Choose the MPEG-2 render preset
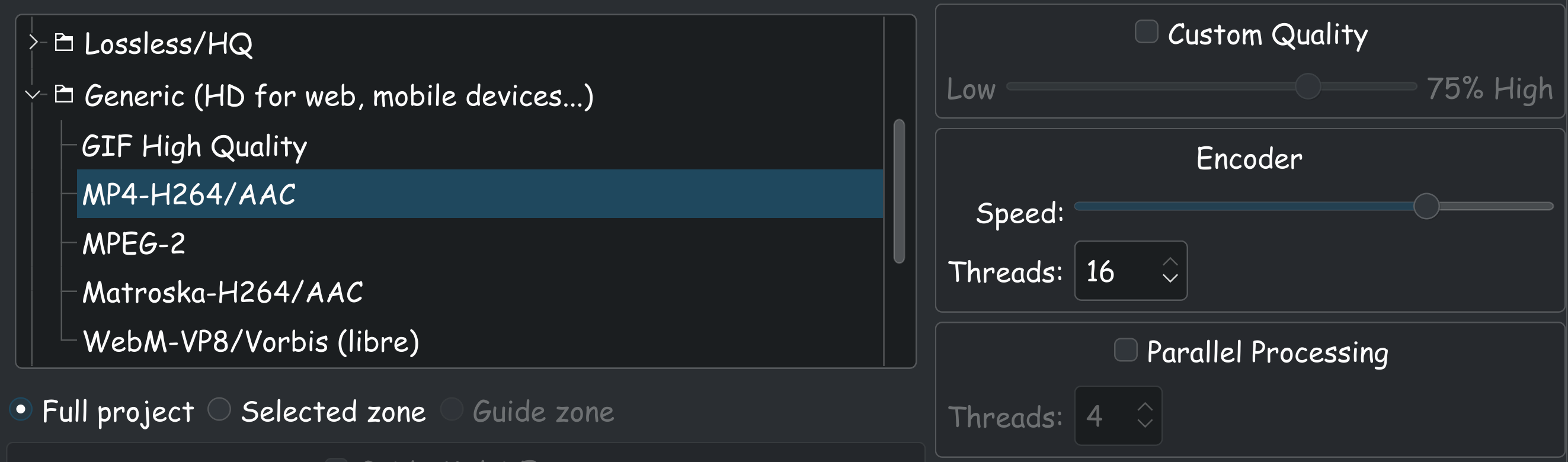1568x462 pixels. tap(134, 243)
